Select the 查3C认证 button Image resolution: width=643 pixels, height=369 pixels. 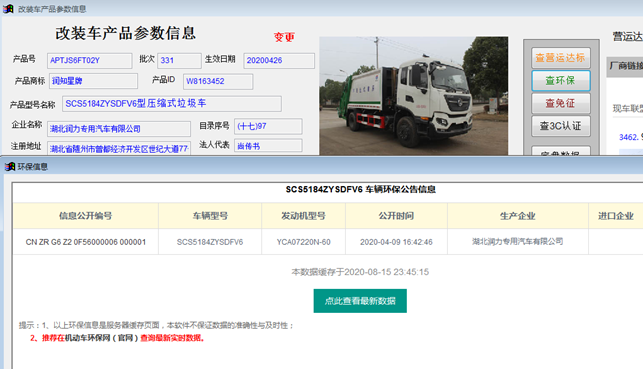coord(561,126)
